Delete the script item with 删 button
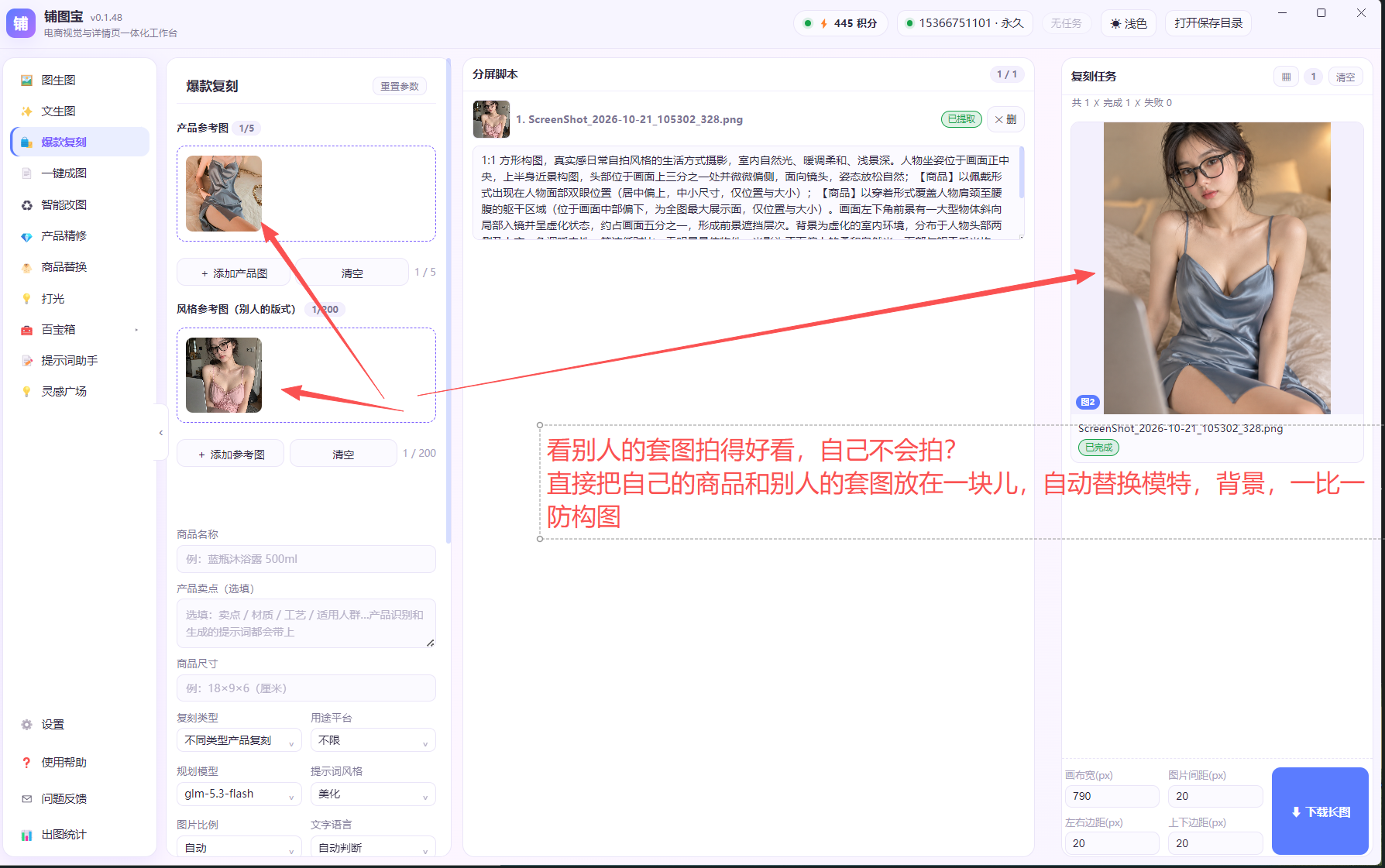Image resolution: width=1385 pixels, height=868 pixels. pos(1006,119)
